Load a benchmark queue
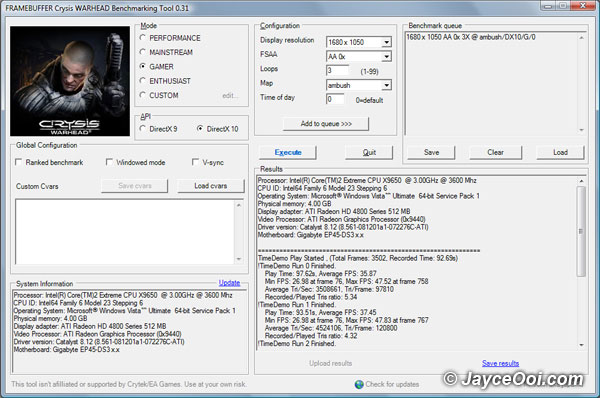 560,152
